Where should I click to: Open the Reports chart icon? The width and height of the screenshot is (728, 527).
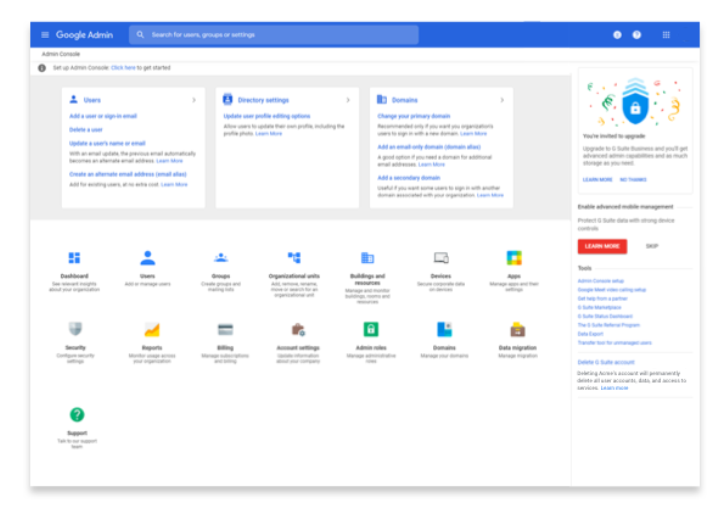click(x=152, y=329)
